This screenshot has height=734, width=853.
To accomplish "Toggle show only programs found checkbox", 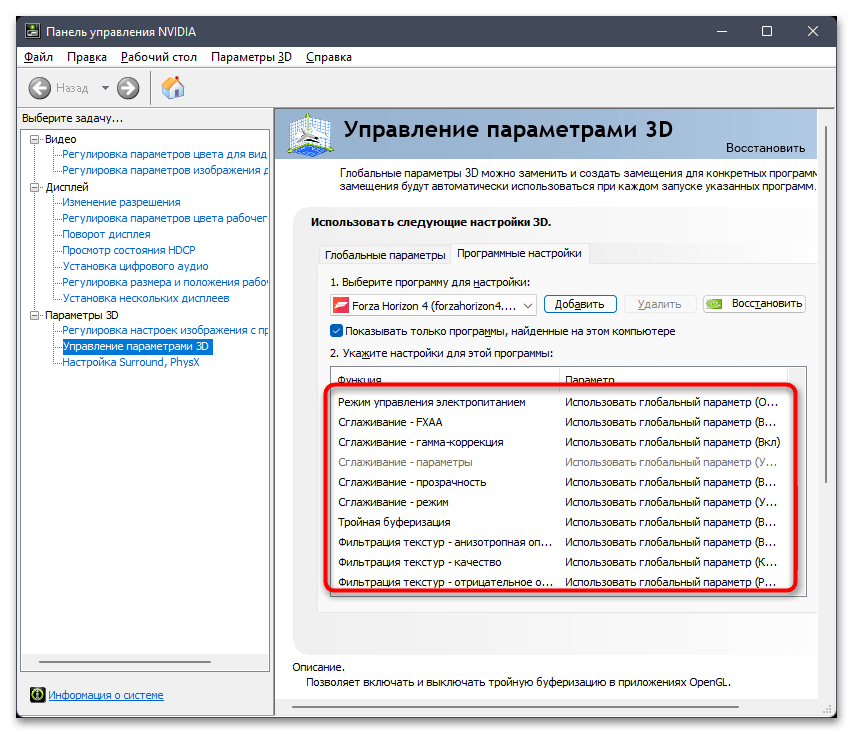I will (x=336, y=331).
